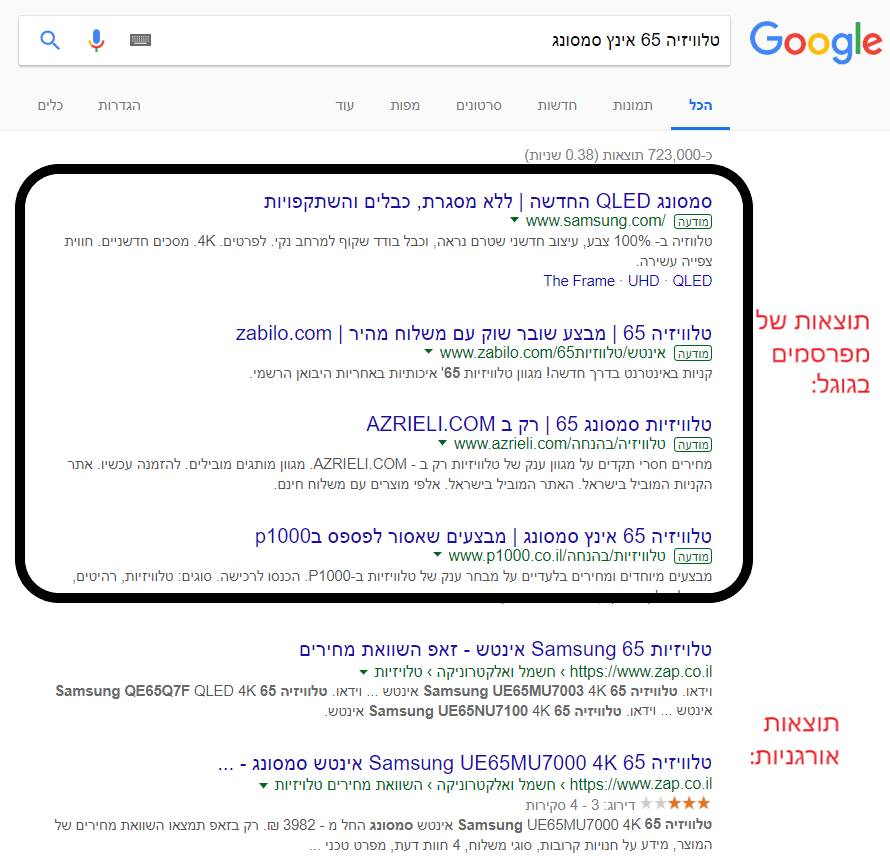
Task: Expand dropdown arrow next to www.samsung.com
Action: 514,220
